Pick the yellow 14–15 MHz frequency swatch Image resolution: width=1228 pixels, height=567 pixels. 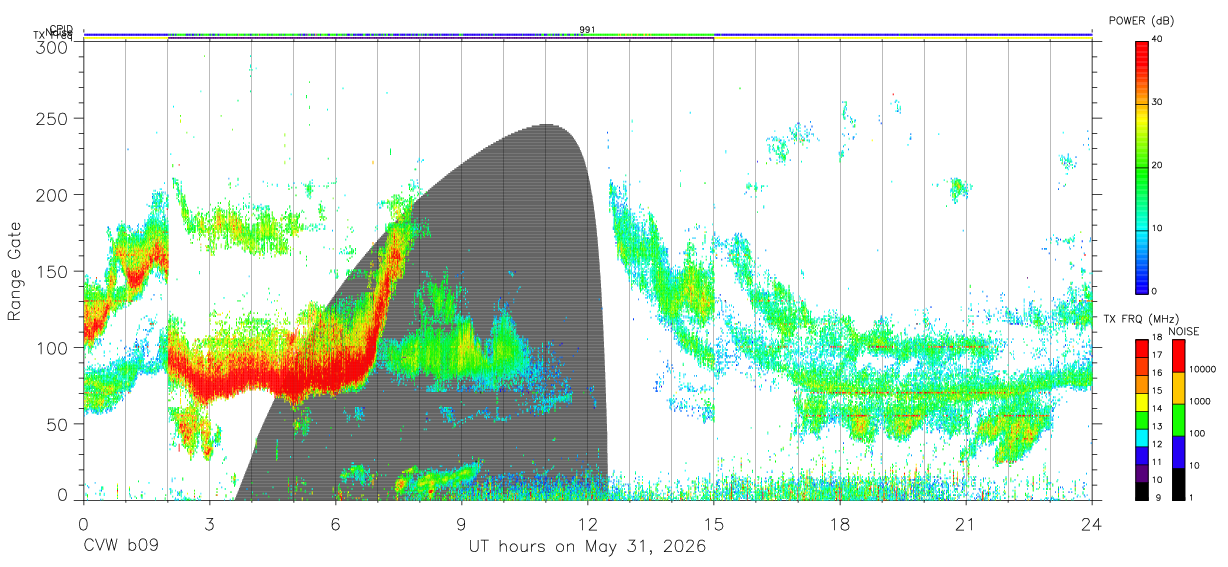coord(1141,401)
